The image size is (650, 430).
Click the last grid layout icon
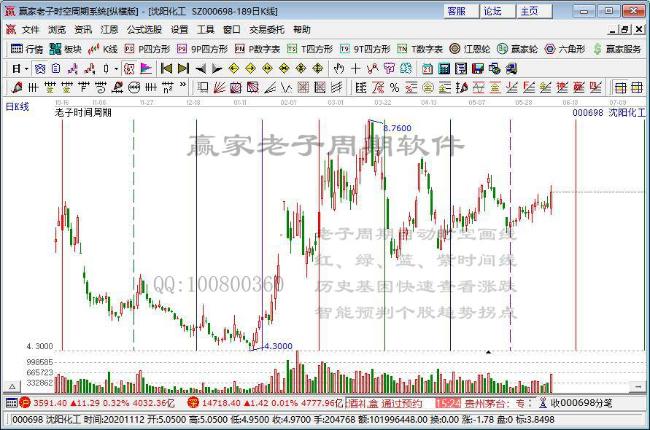636,87
